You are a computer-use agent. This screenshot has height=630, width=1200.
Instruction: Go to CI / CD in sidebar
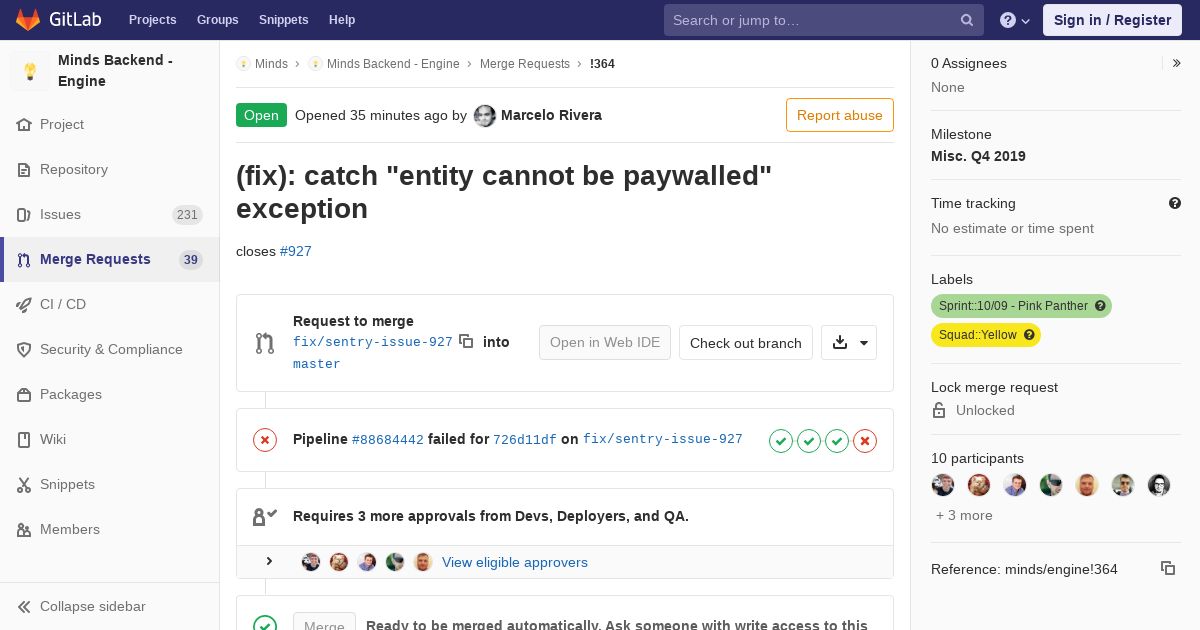click(x=109, y=304)
